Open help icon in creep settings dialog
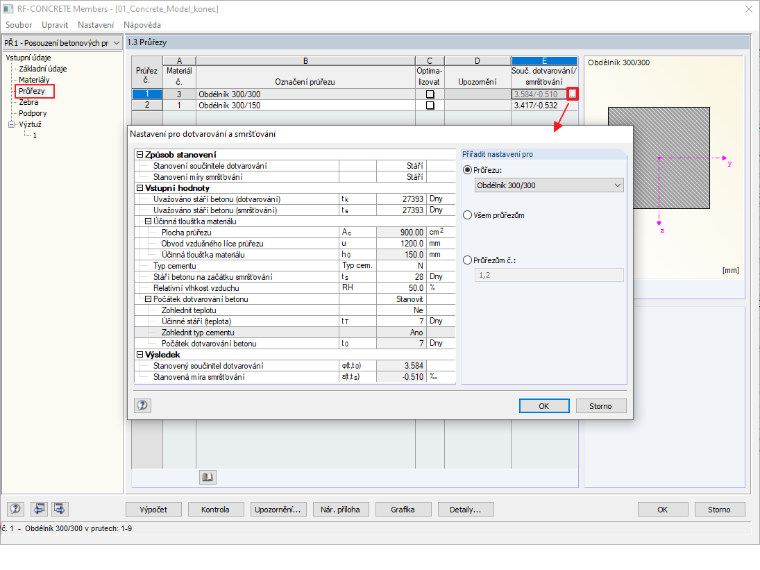The image size is (760, 570). (142, 405)
